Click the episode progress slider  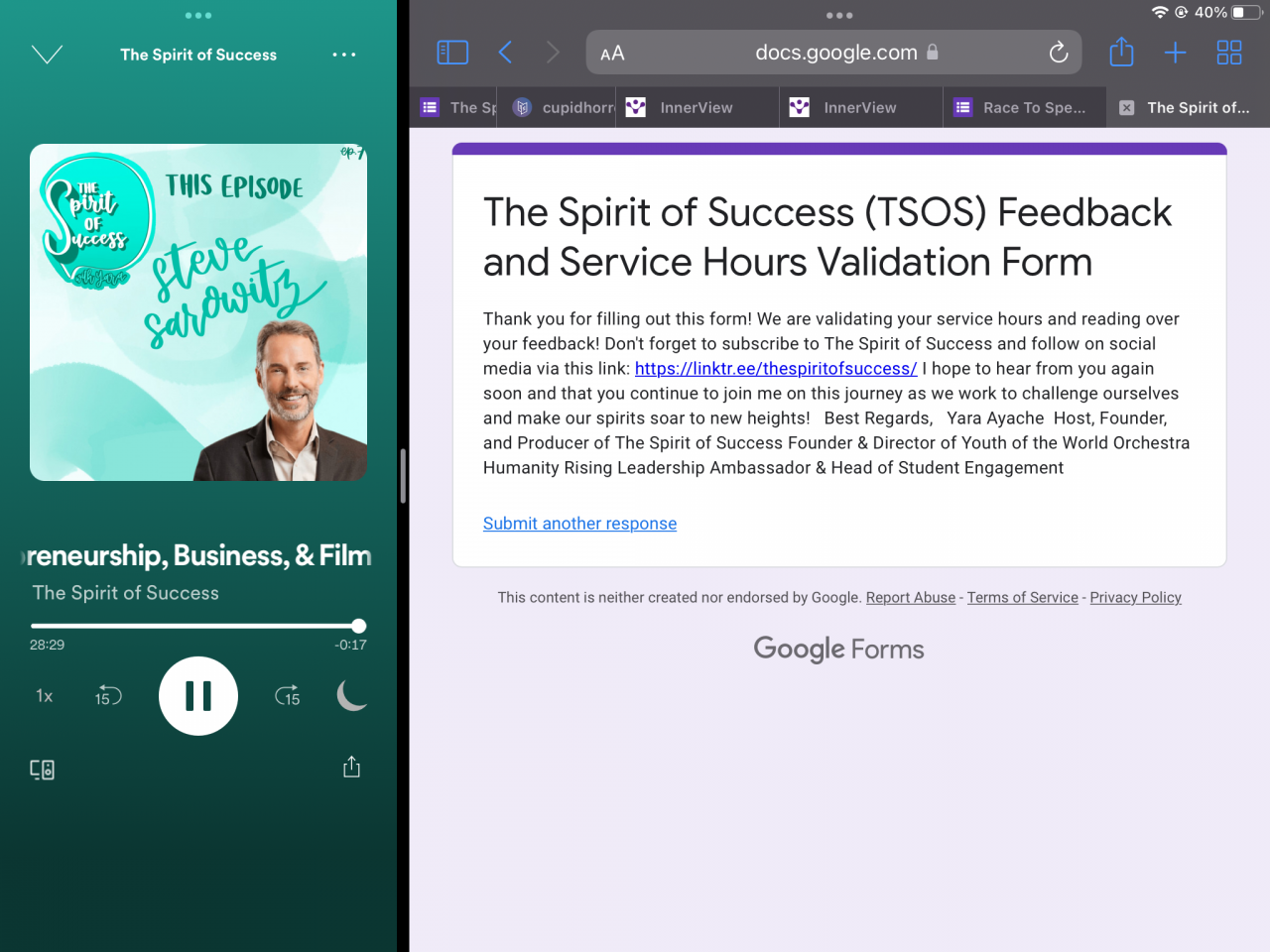(198, 626)
